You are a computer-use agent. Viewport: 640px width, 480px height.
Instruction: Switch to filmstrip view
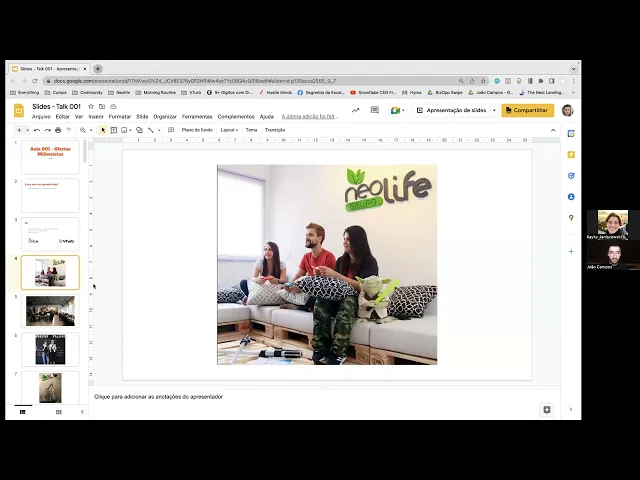23,412
